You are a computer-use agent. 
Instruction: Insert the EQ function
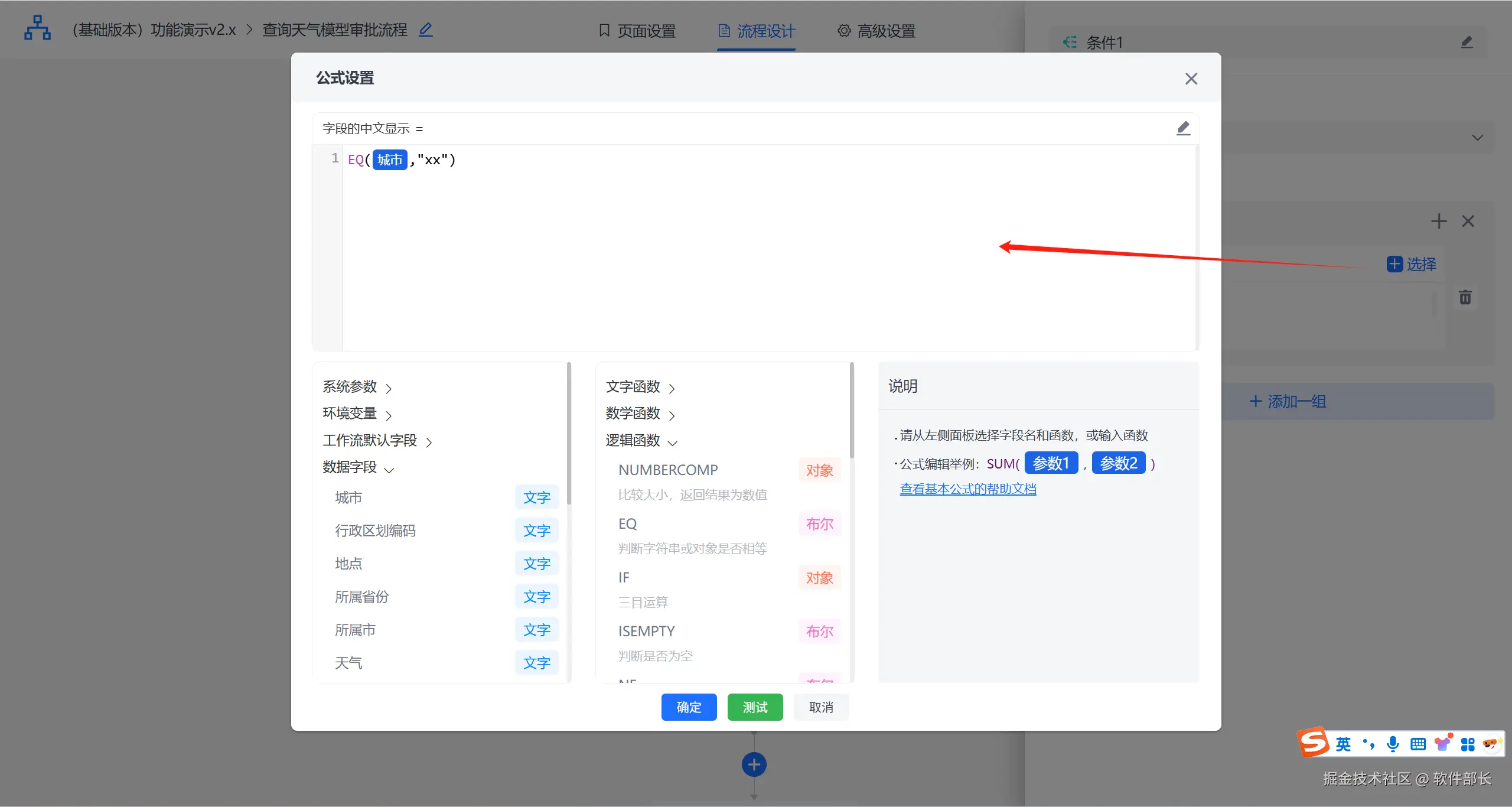[729, 535]
